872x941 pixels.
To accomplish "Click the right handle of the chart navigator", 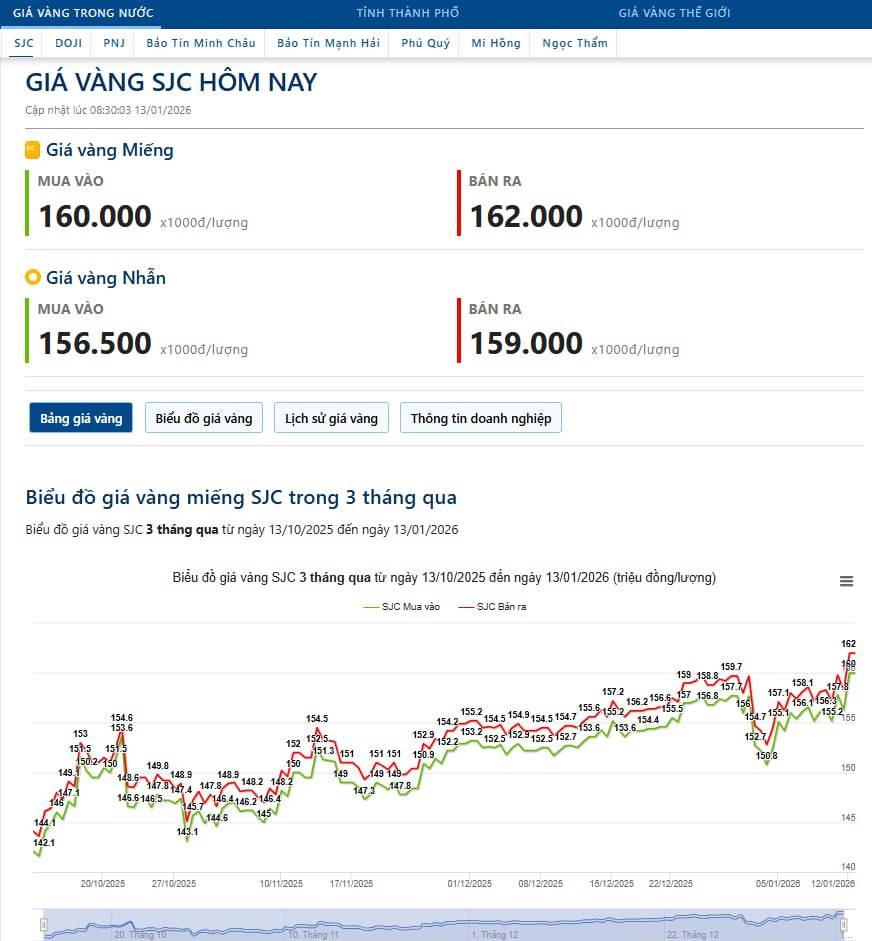I will point(844,924).
